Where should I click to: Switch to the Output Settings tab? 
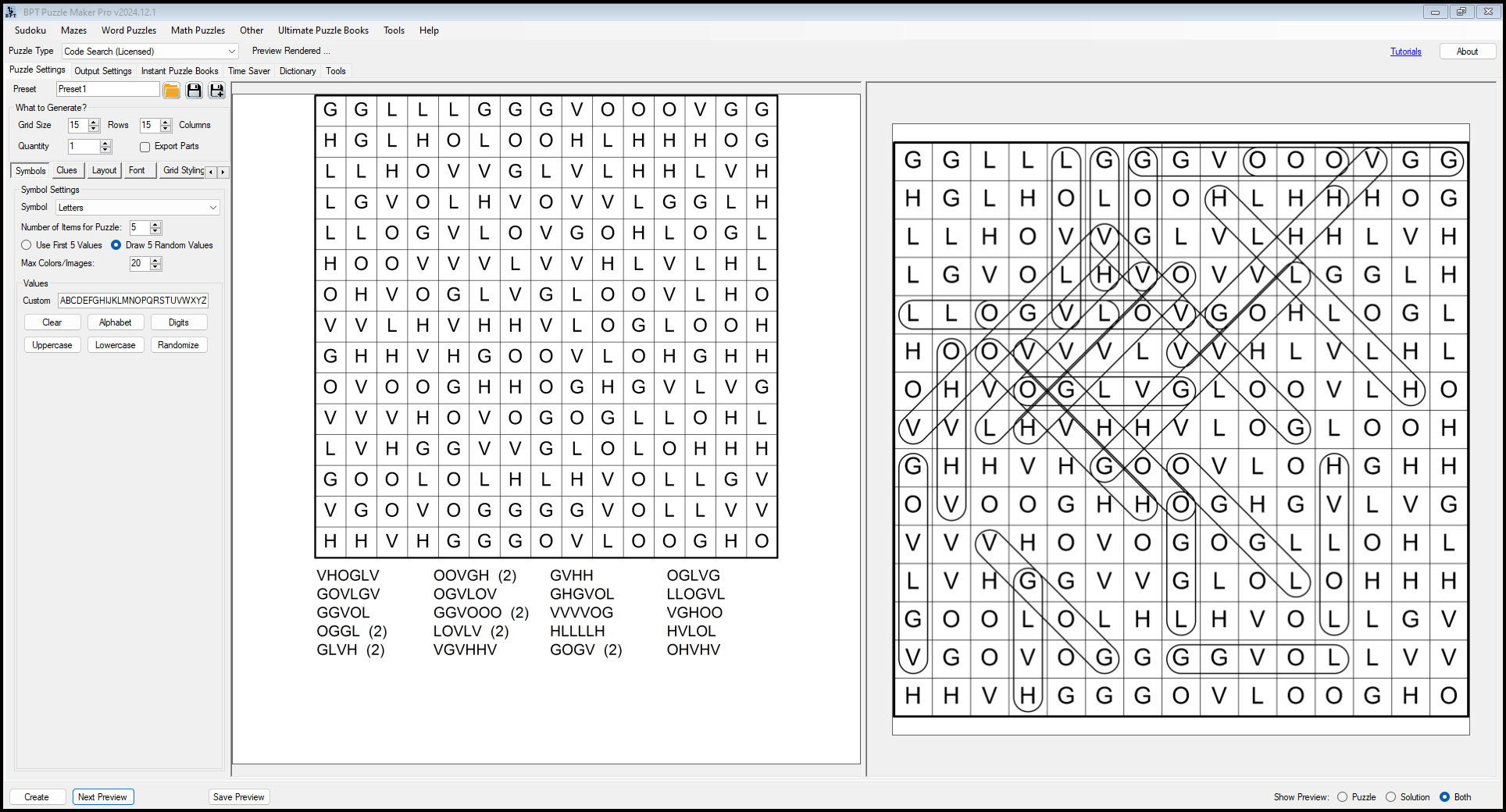[x=103, y=71]
